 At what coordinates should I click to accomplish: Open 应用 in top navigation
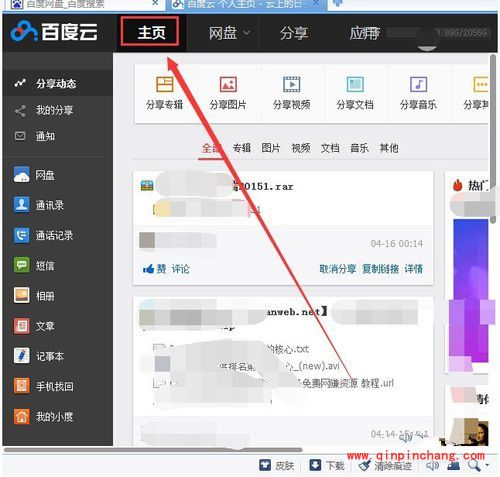(x=364, y=33)
